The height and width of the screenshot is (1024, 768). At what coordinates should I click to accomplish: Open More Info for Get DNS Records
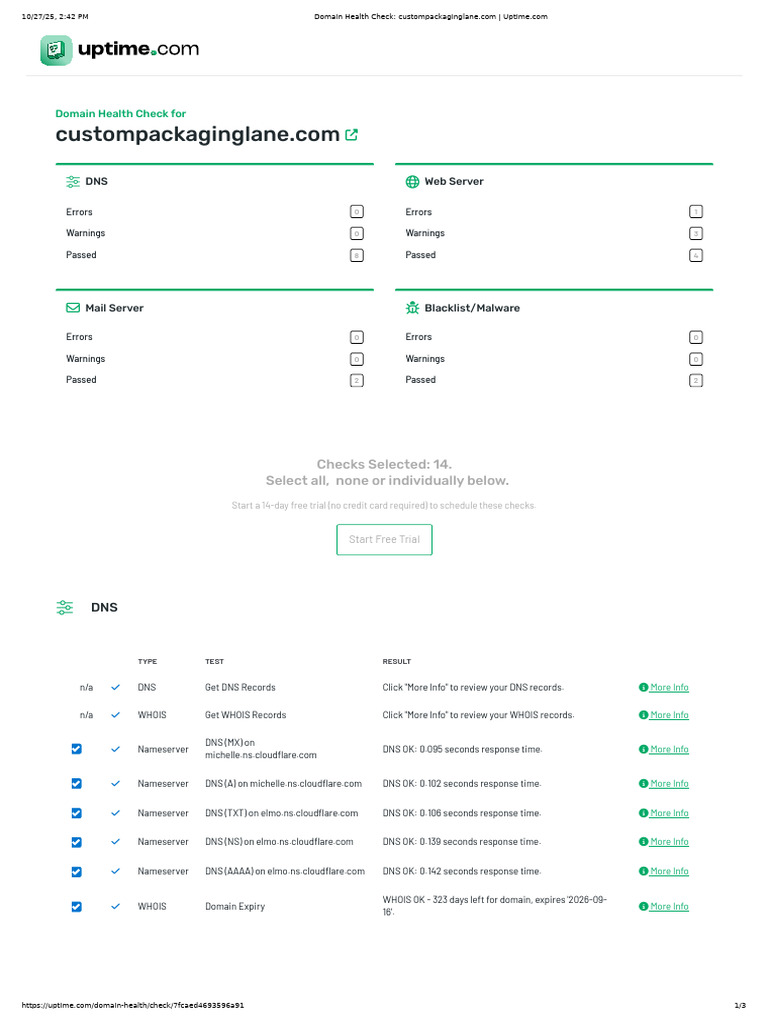point(664,687)
